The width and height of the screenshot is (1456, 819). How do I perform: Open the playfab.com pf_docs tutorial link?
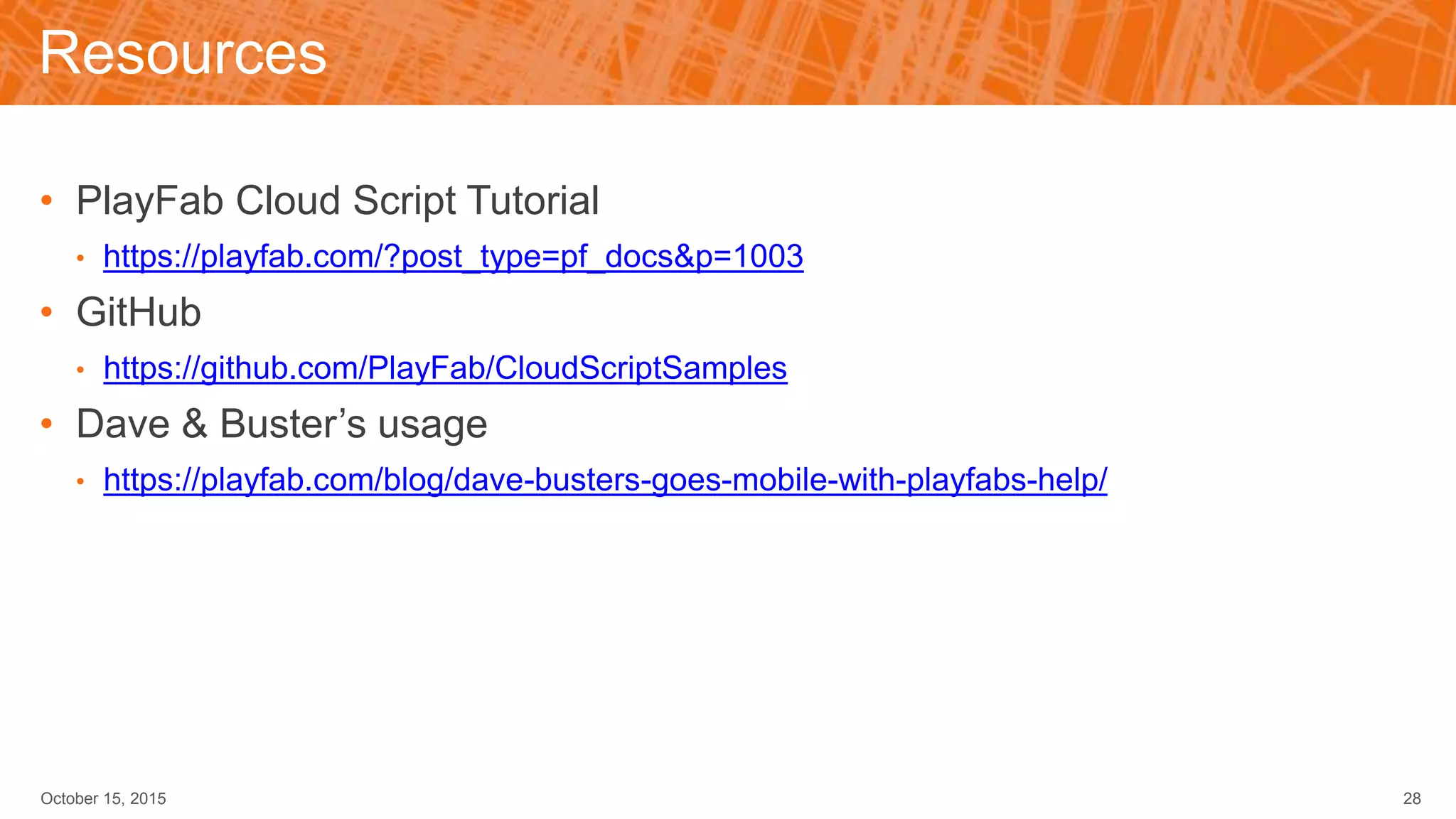(453, 257)
